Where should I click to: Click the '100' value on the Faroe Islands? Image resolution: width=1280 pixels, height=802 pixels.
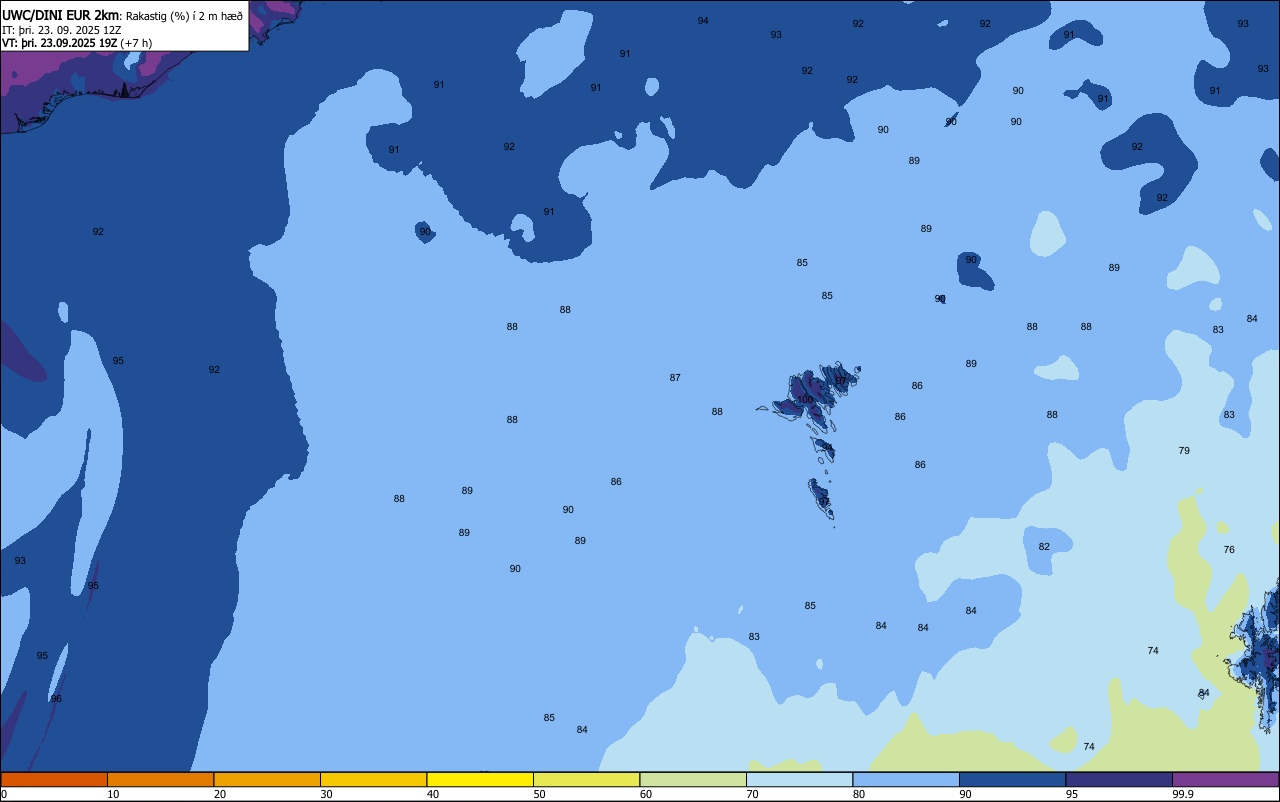805,400
